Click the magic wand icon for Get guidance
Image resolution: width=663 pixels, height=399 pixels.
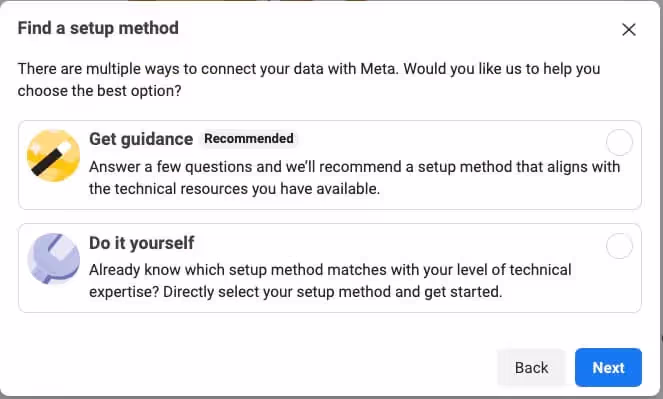pyautogui.click(x=53, y=156)
